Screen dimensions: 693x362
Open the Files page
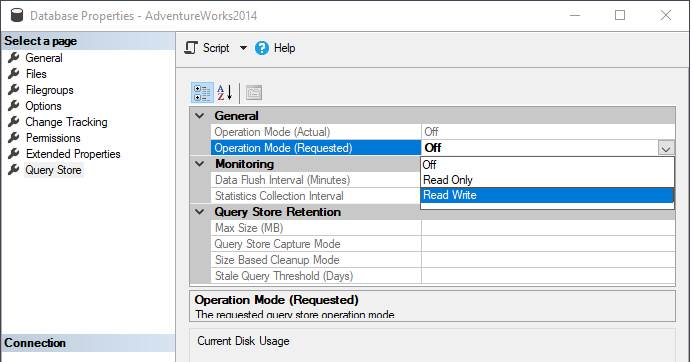36,74
